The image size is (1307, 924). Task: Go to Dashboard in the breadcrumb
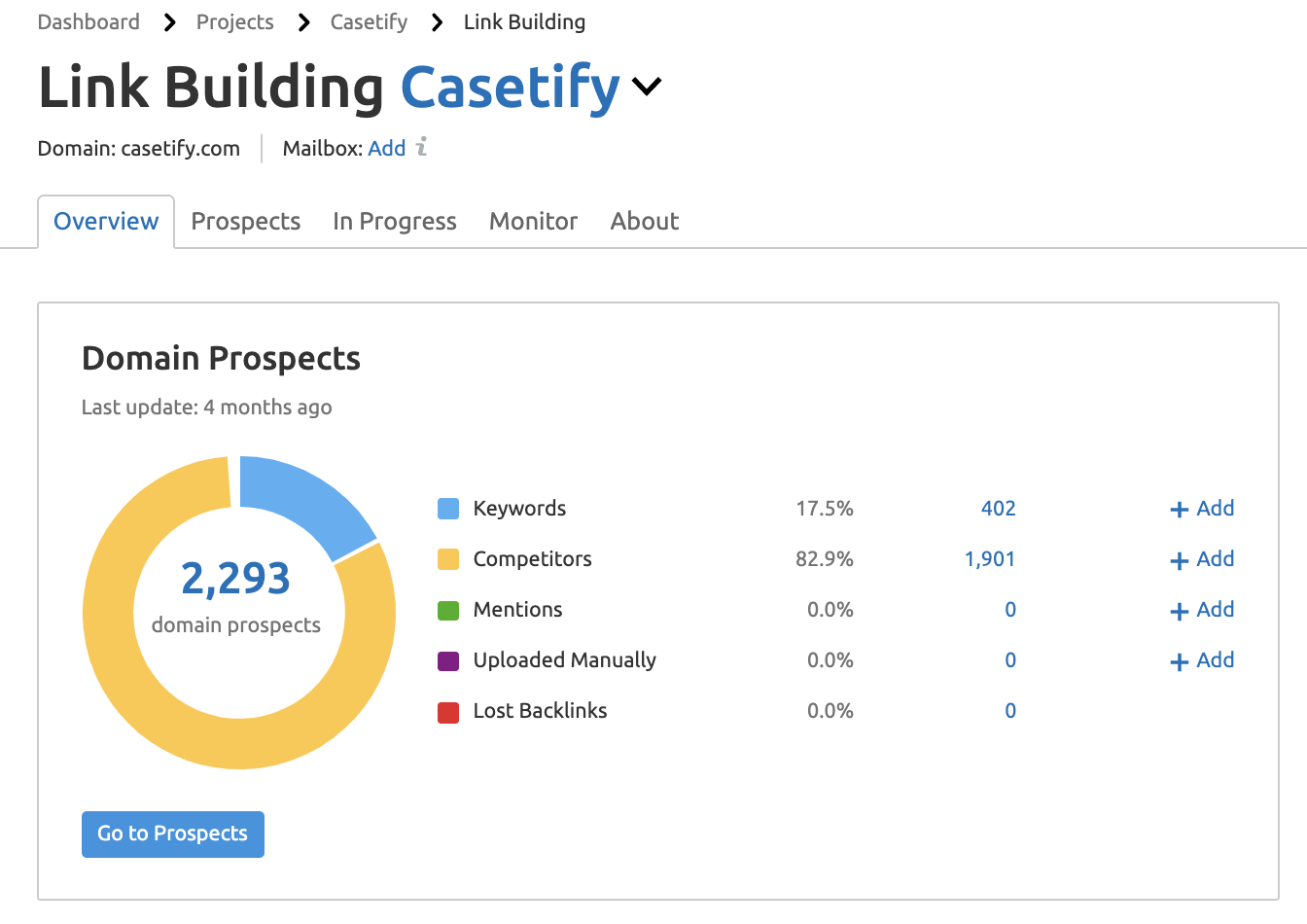point(88,22)
